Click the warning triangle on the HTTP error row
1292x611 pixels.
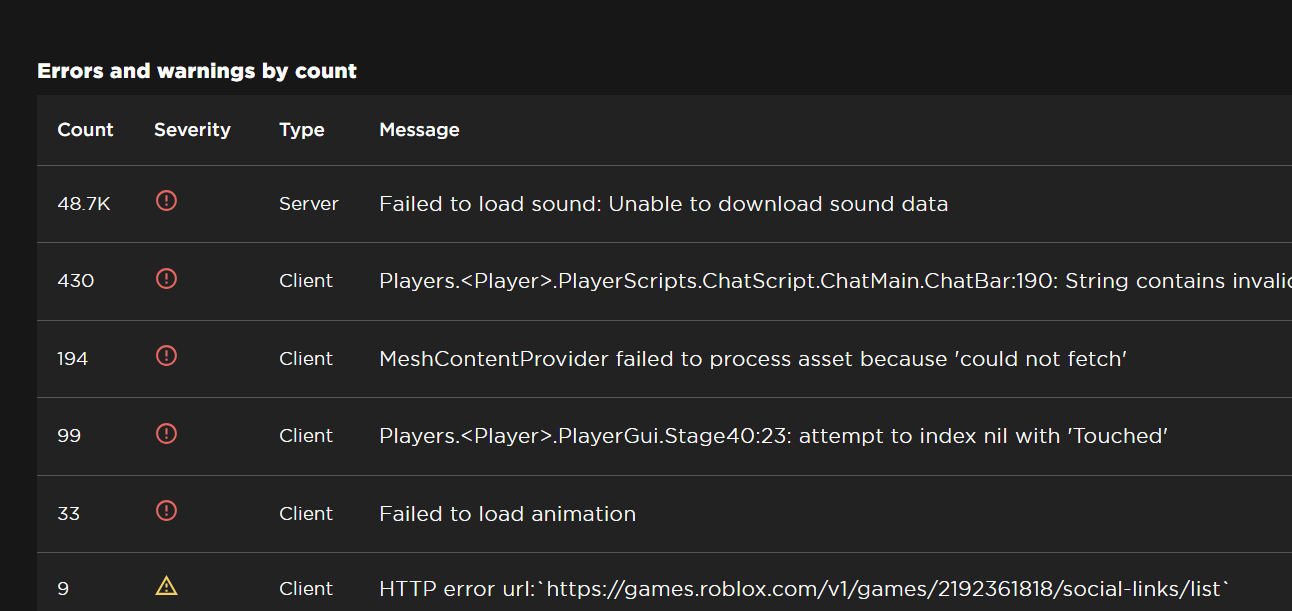tap(166, 587)
